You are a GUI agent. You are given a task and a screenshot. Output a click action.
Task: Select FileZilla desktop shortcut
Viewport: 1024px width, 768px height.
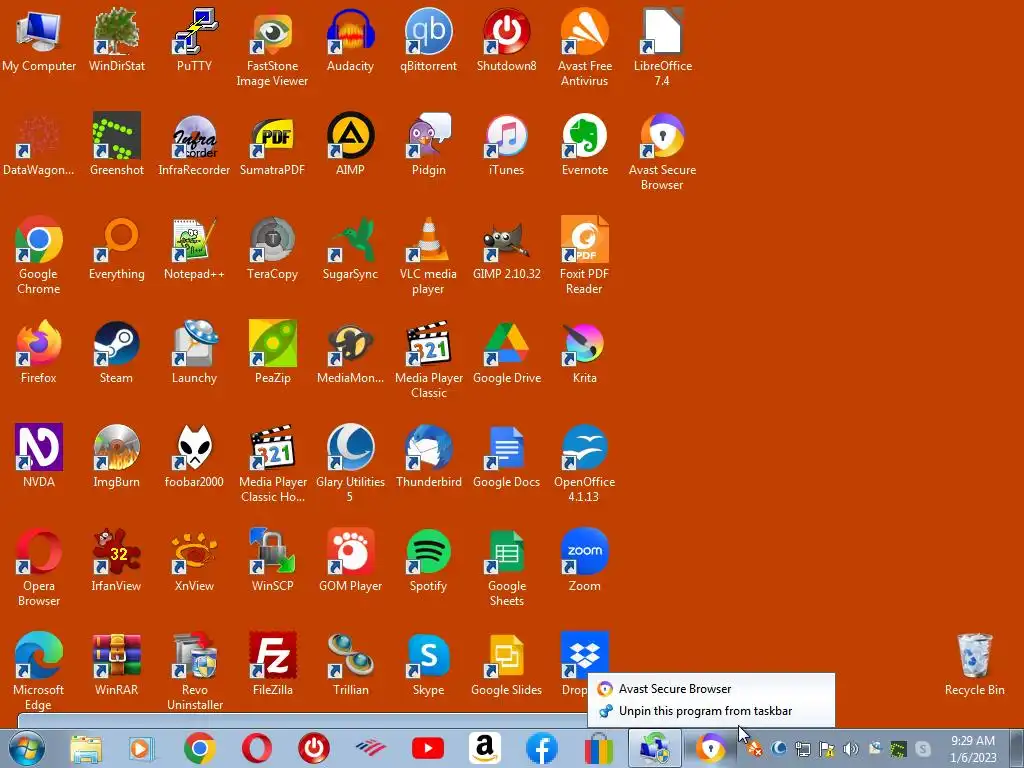tap(272, 664)
